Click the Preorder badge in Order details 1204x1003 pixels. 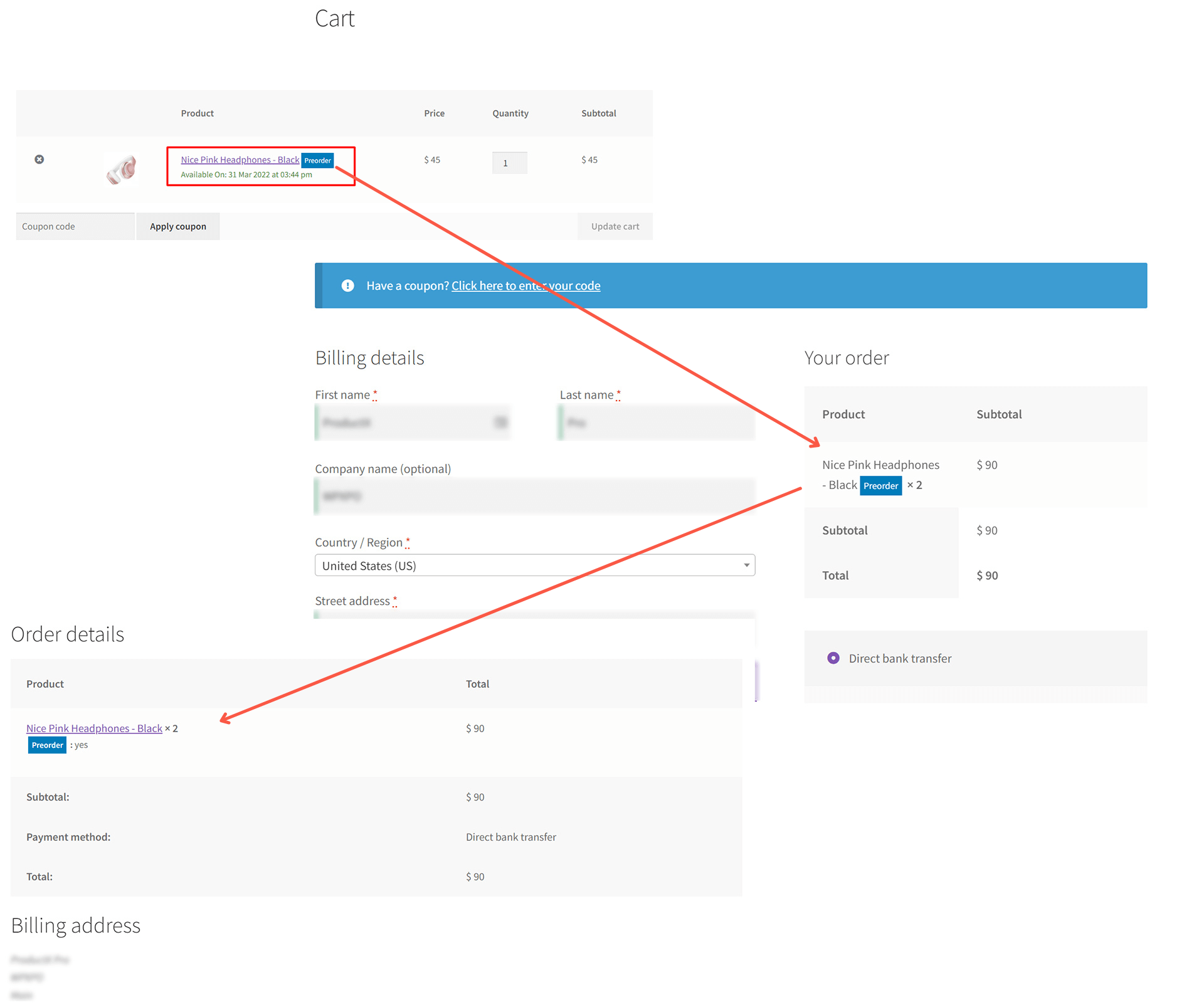pyautogui.click(x=46, y=745)
